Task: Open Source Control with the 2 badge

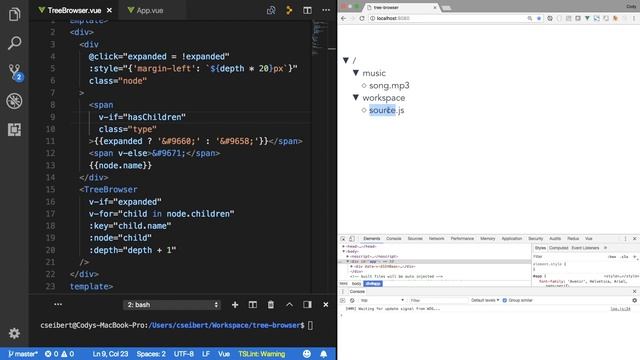Action: coord(15,72)
